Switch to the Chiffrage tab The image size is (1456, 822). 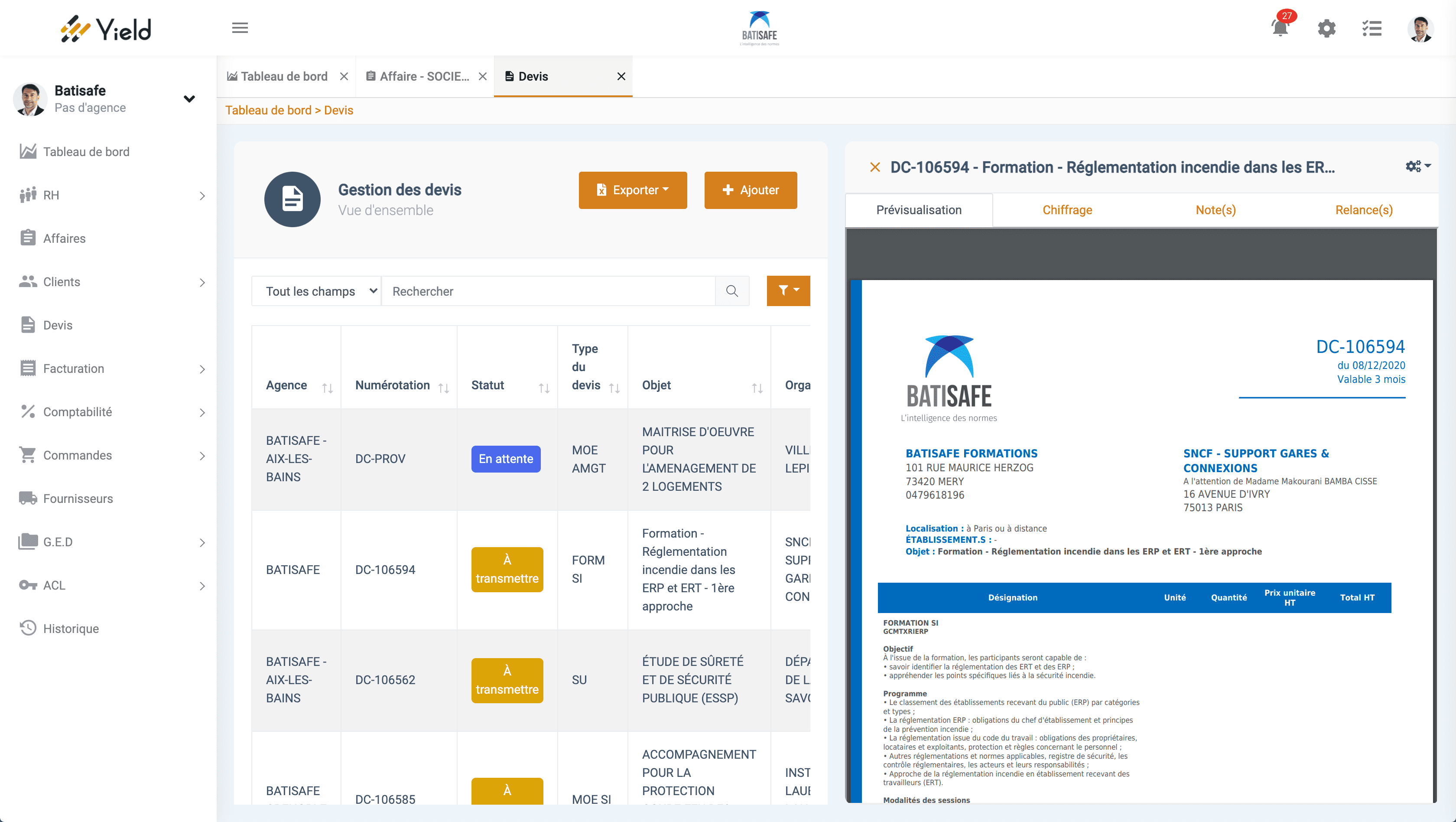pyautogui.click(x=1067, y=210)
